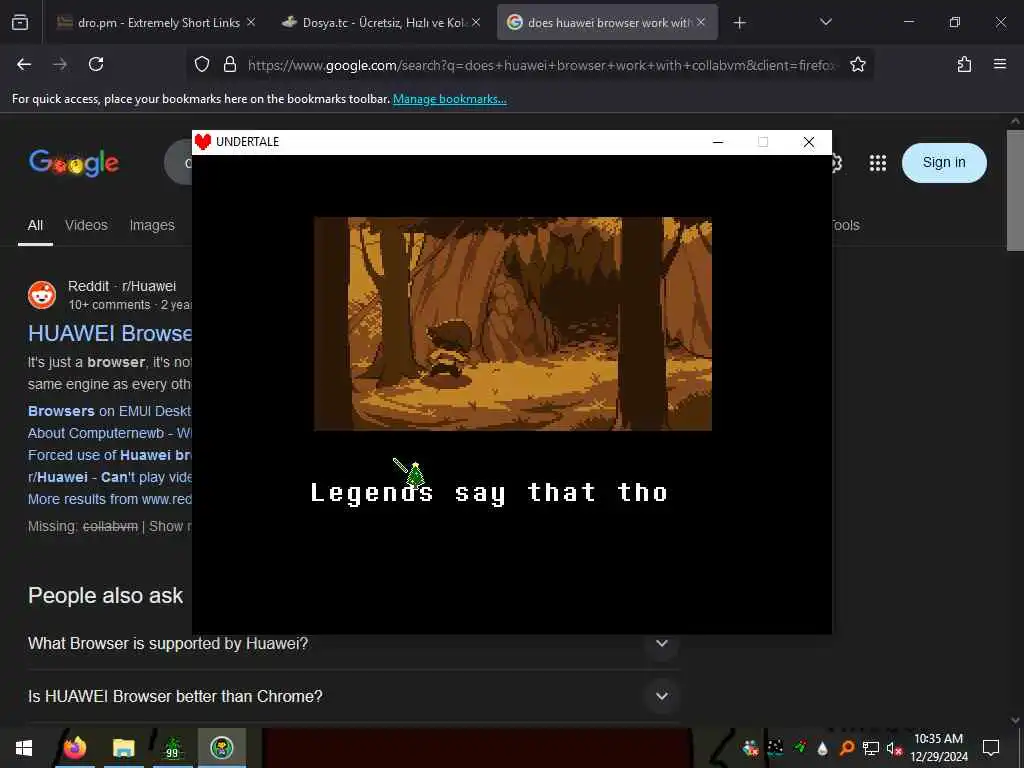
Task: Restore down the Firefox window
Action: click(x=954, y=22)
